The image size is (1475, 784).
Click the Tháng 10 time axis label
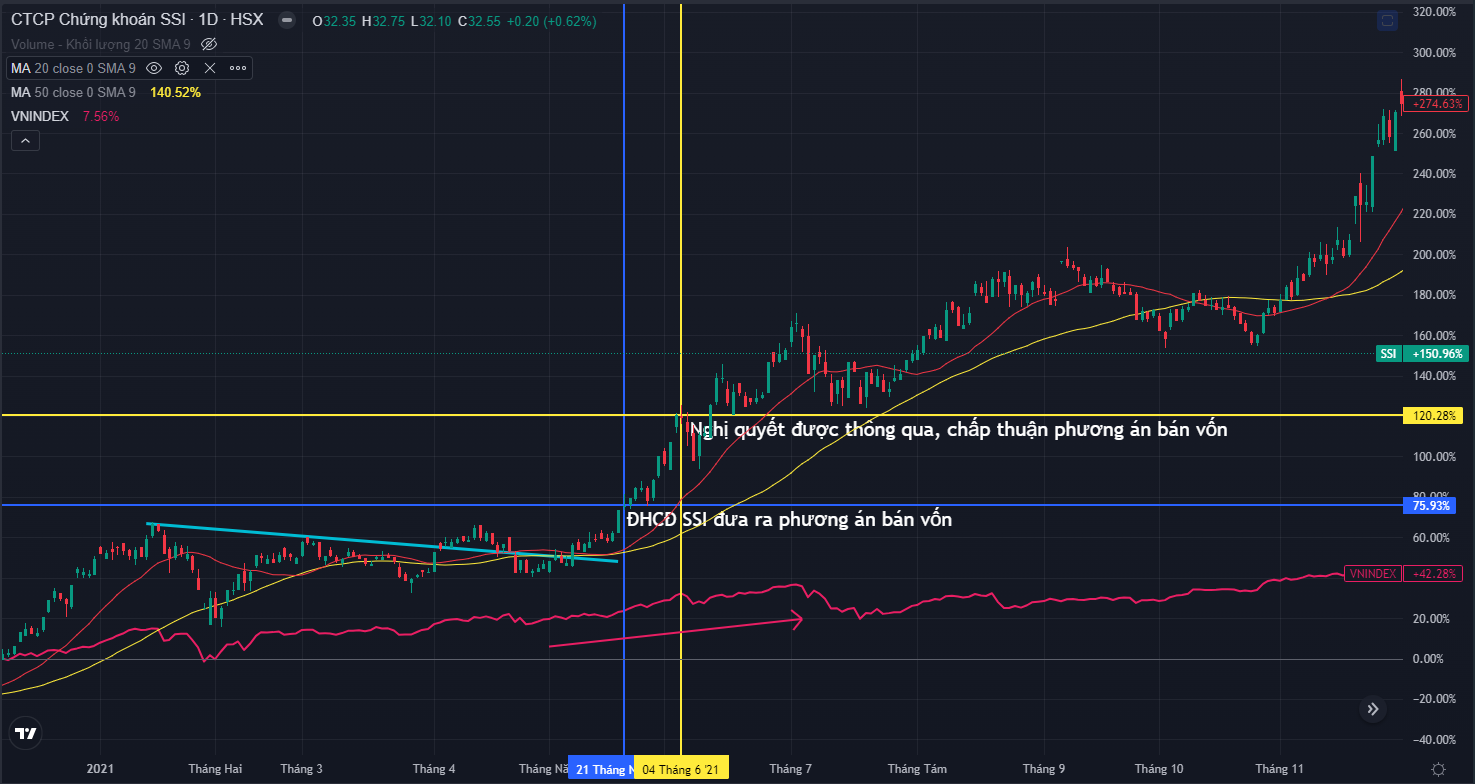(x=1159, y=769)
